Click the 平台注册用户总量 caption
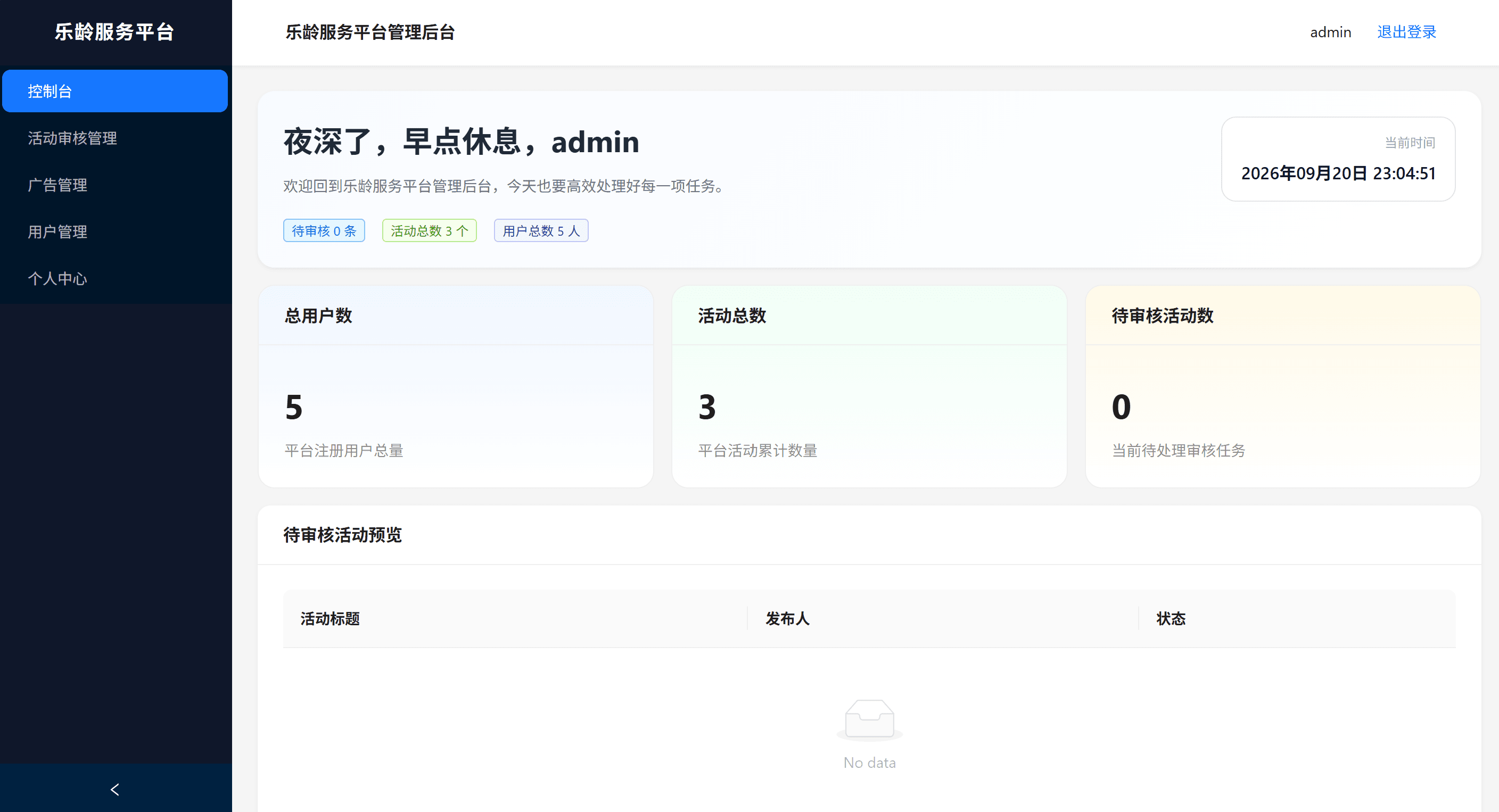The image size is (1499, 812). coord(344,450)
